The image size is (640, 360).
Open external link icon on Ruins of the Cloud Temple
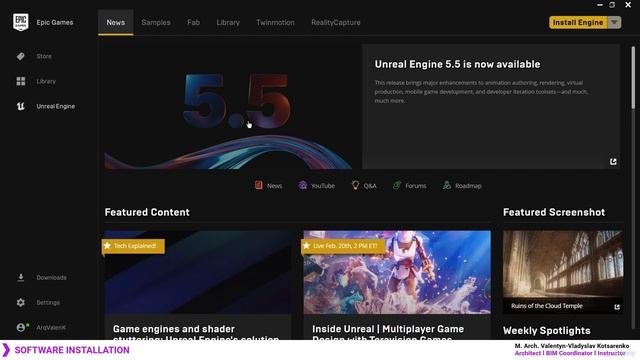pos(617,307)
